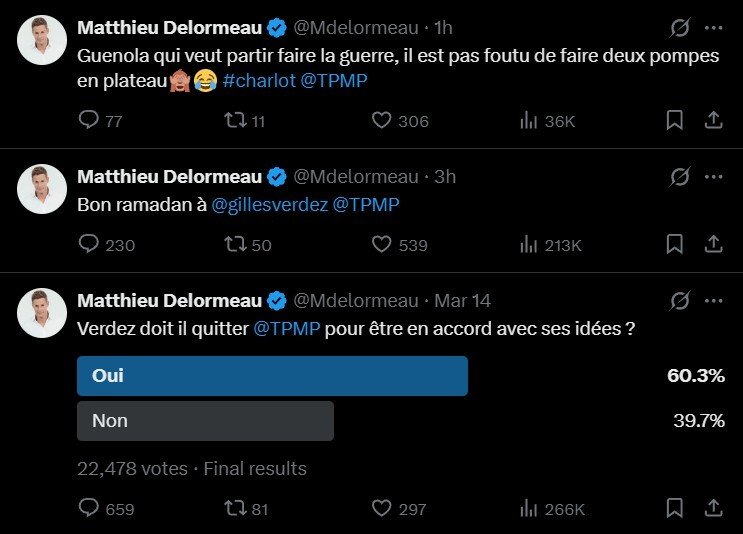Open the Mar 14 tweet timestamp

point(463,301)
